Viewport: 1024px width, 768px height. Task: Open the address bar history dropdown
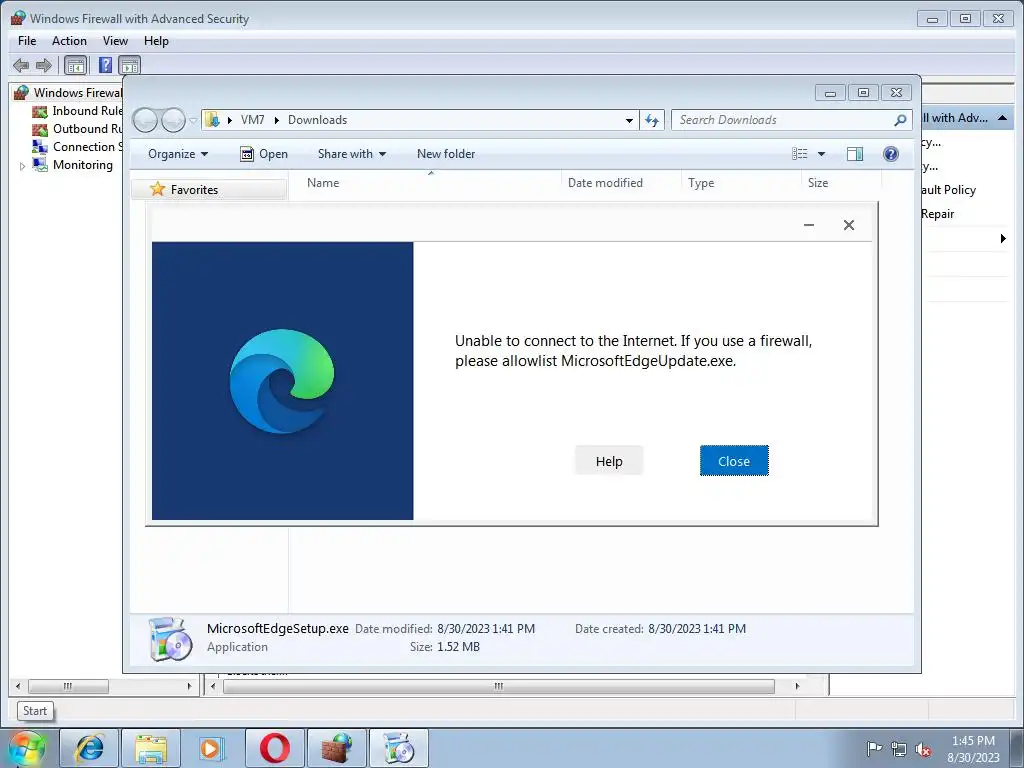point(629,120)
